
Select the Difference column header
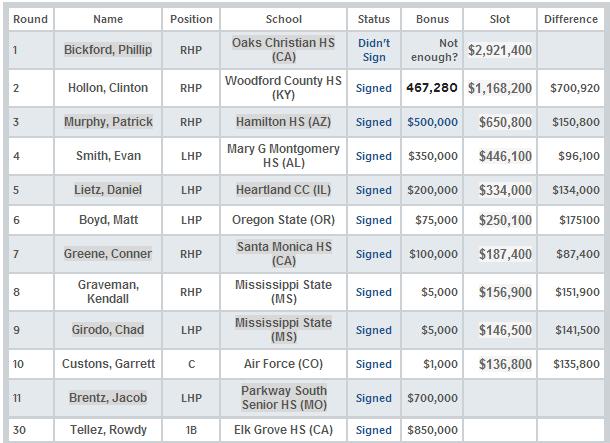[571, 19]
